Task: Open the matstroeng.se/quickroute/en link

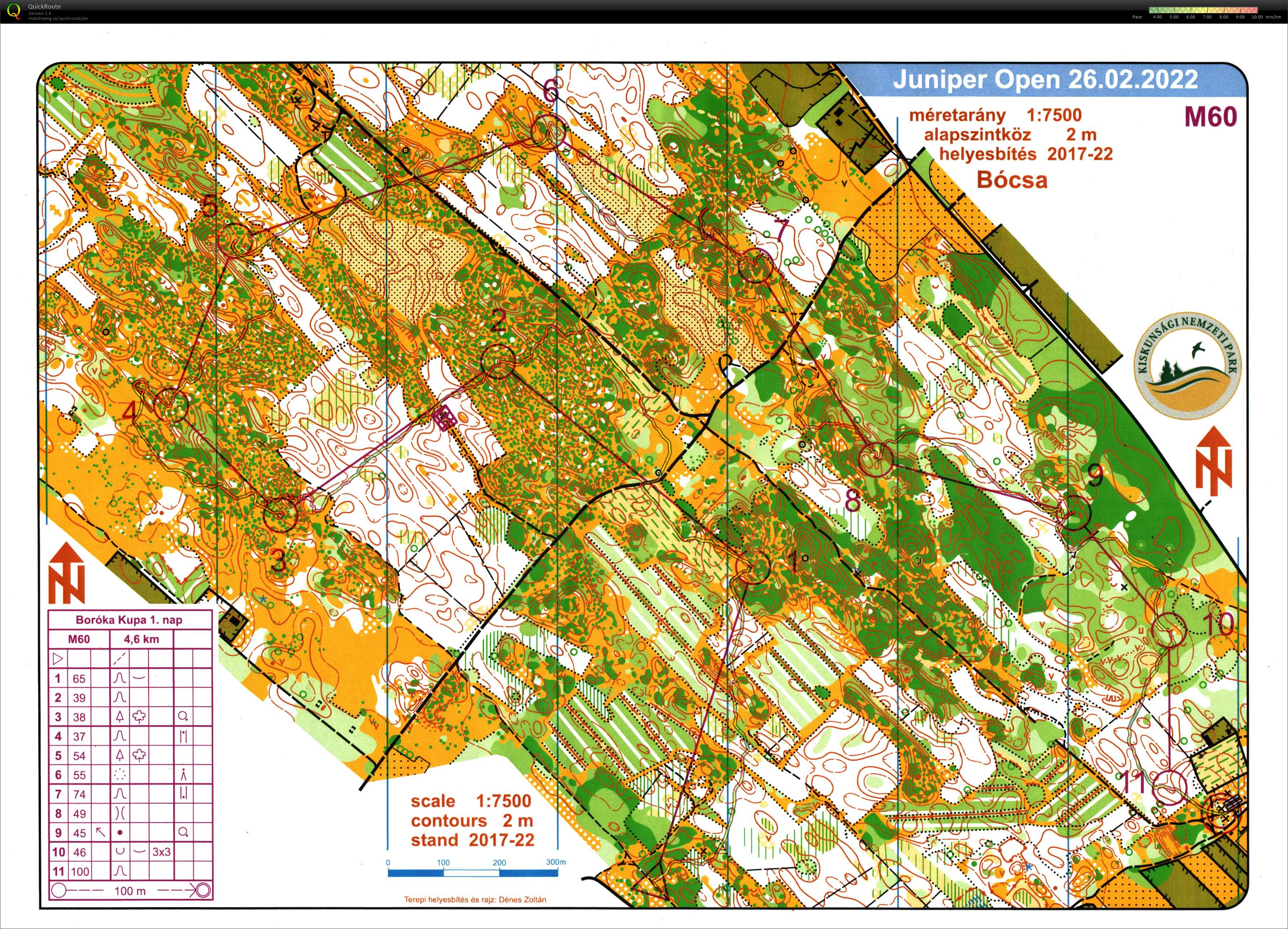Action: tap(58, 18)
